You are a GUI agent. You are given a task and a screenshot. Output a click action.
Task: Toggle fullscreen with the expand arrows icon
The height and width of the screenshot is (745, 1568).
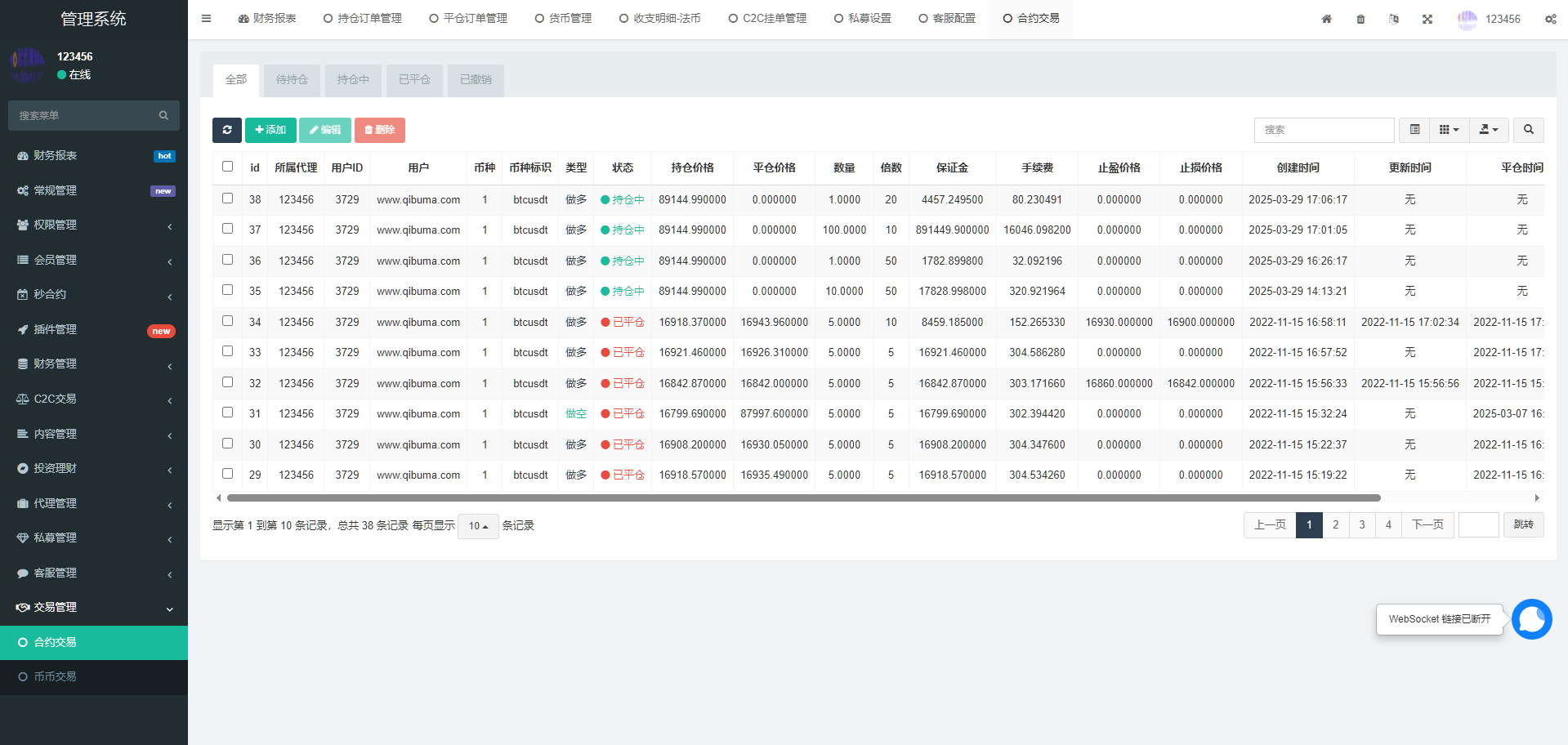(x=1427, y=19)
